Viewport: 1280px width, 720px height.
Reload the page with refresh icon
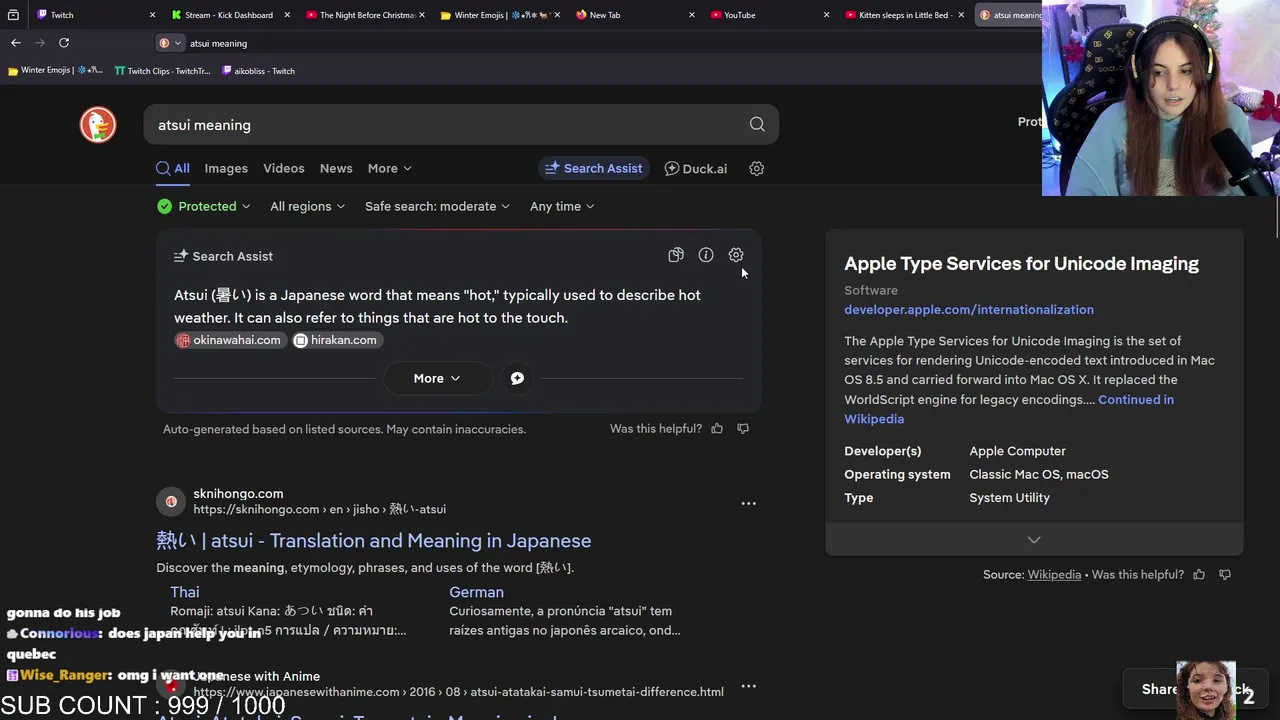[64, 43]
